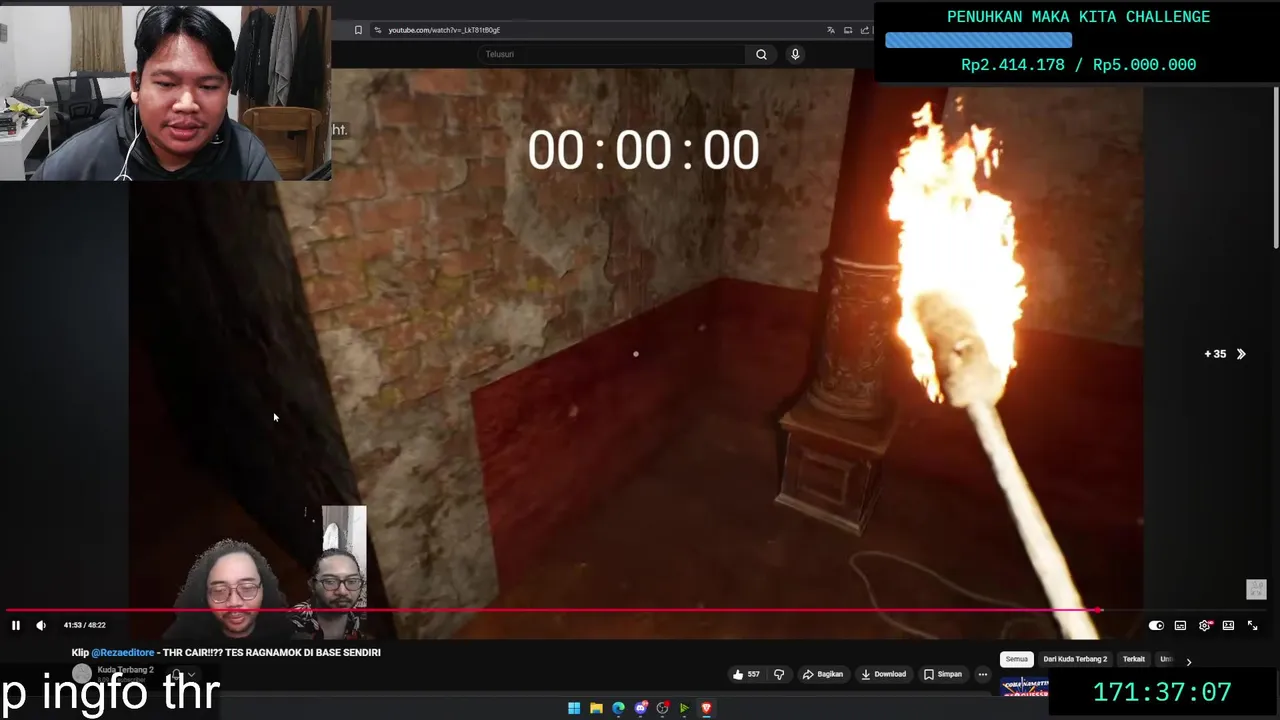The width and height of the screenshot is (1280, 720).
Task: Click the magnifier search button
Action: click(x=761, y=54)
